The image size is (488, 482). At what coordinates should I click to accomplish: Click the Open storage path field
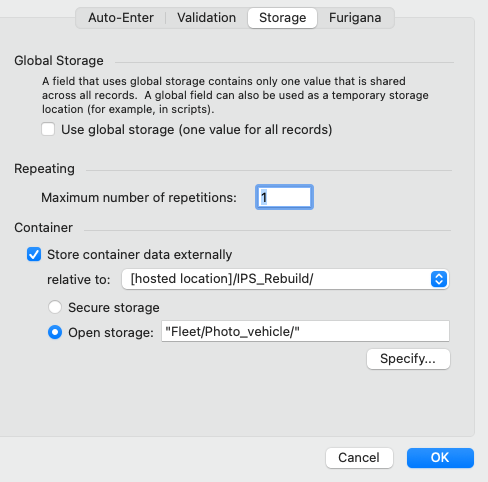(x=305, y=331)
